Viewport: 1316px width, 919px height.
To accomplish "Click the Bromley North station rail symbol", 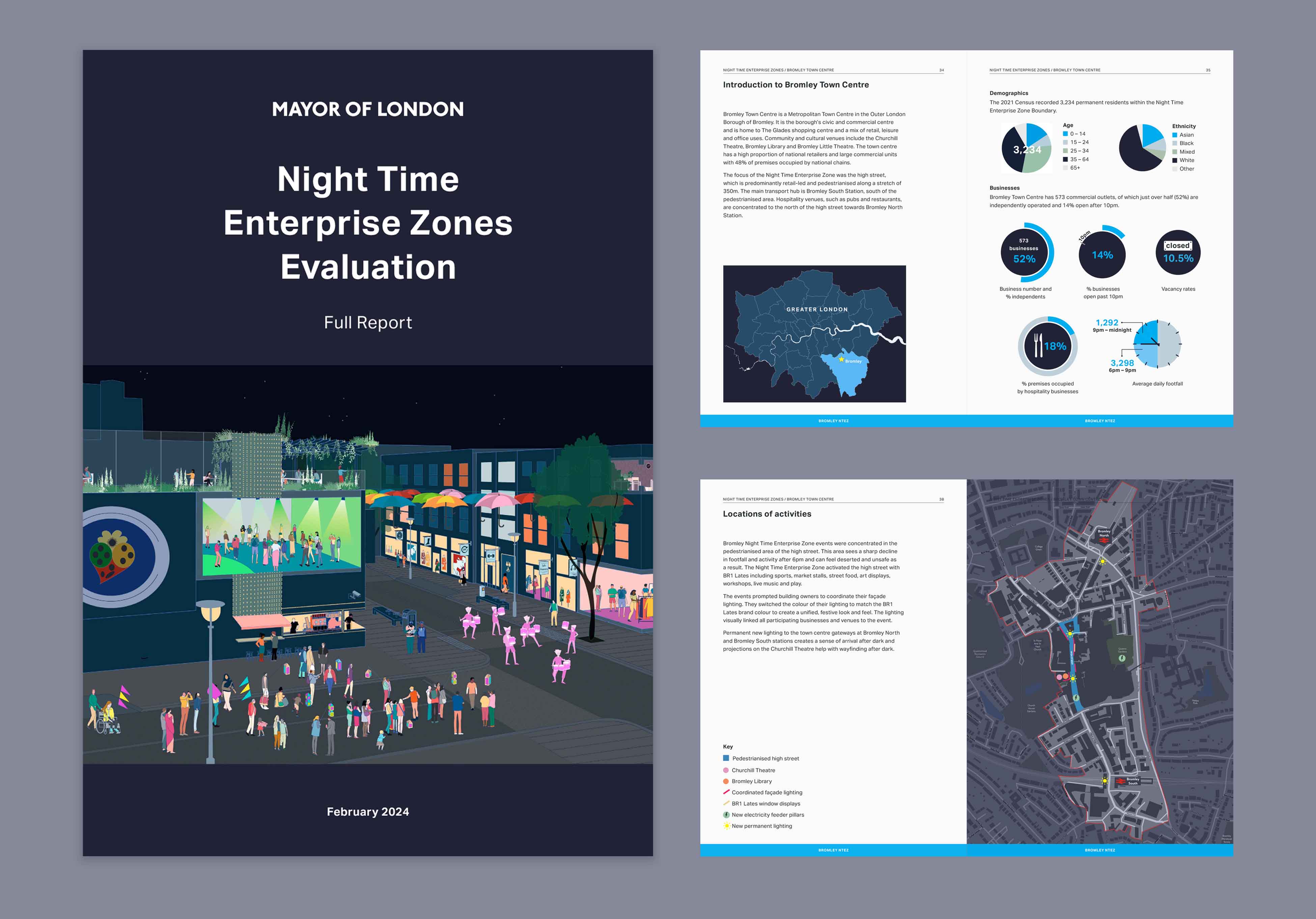I will (1103, 540).
